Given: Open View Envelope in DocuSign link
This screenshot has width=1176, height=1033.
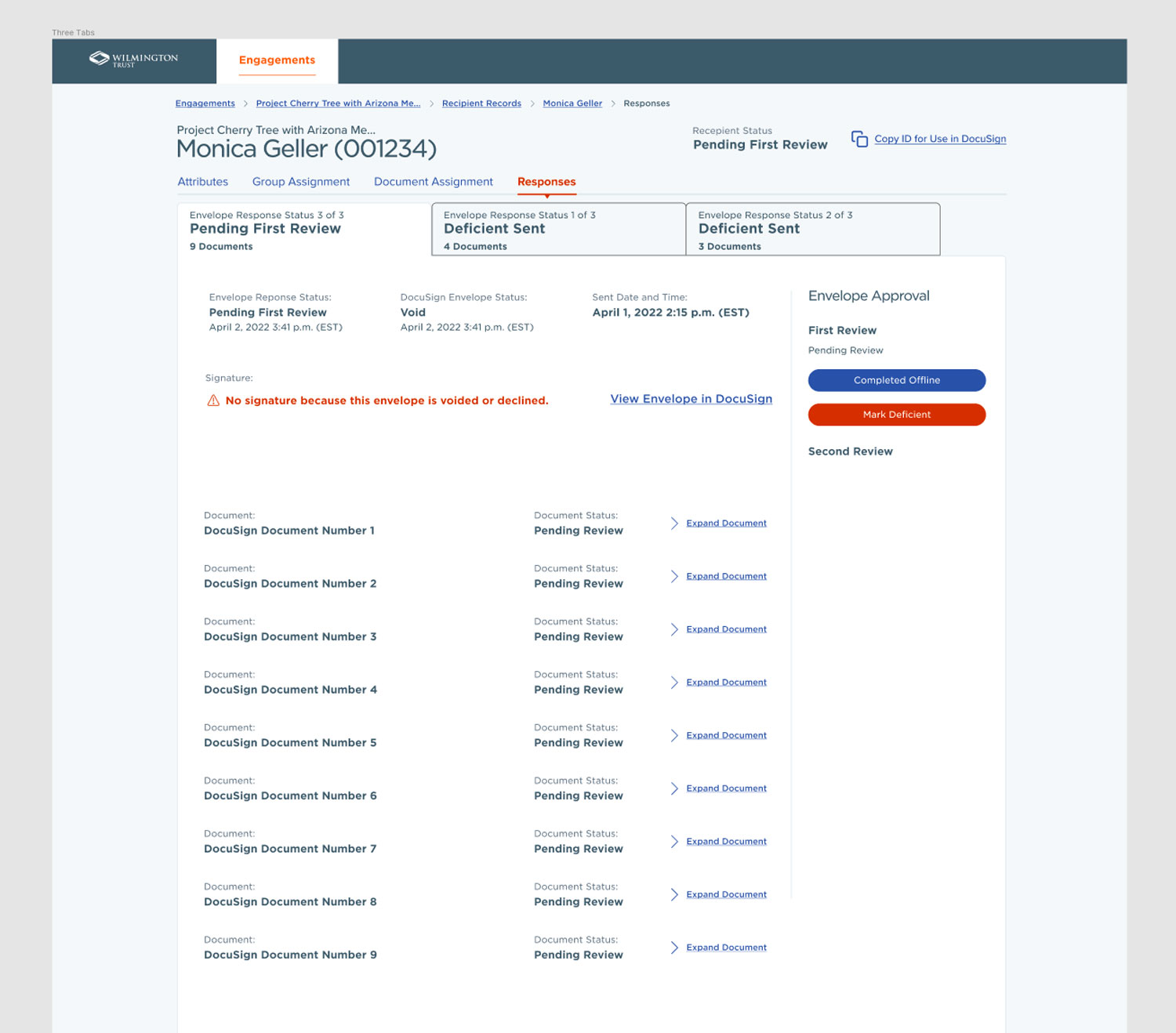Looking at the screenshot, I should coord(691,399).
